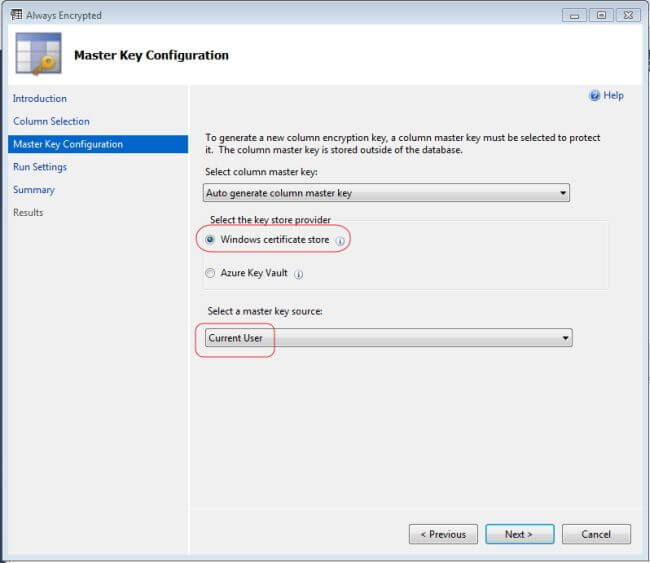Click the 'Select column master key:' label
This screenshot has height=563, width=650.
coord(261,172)
